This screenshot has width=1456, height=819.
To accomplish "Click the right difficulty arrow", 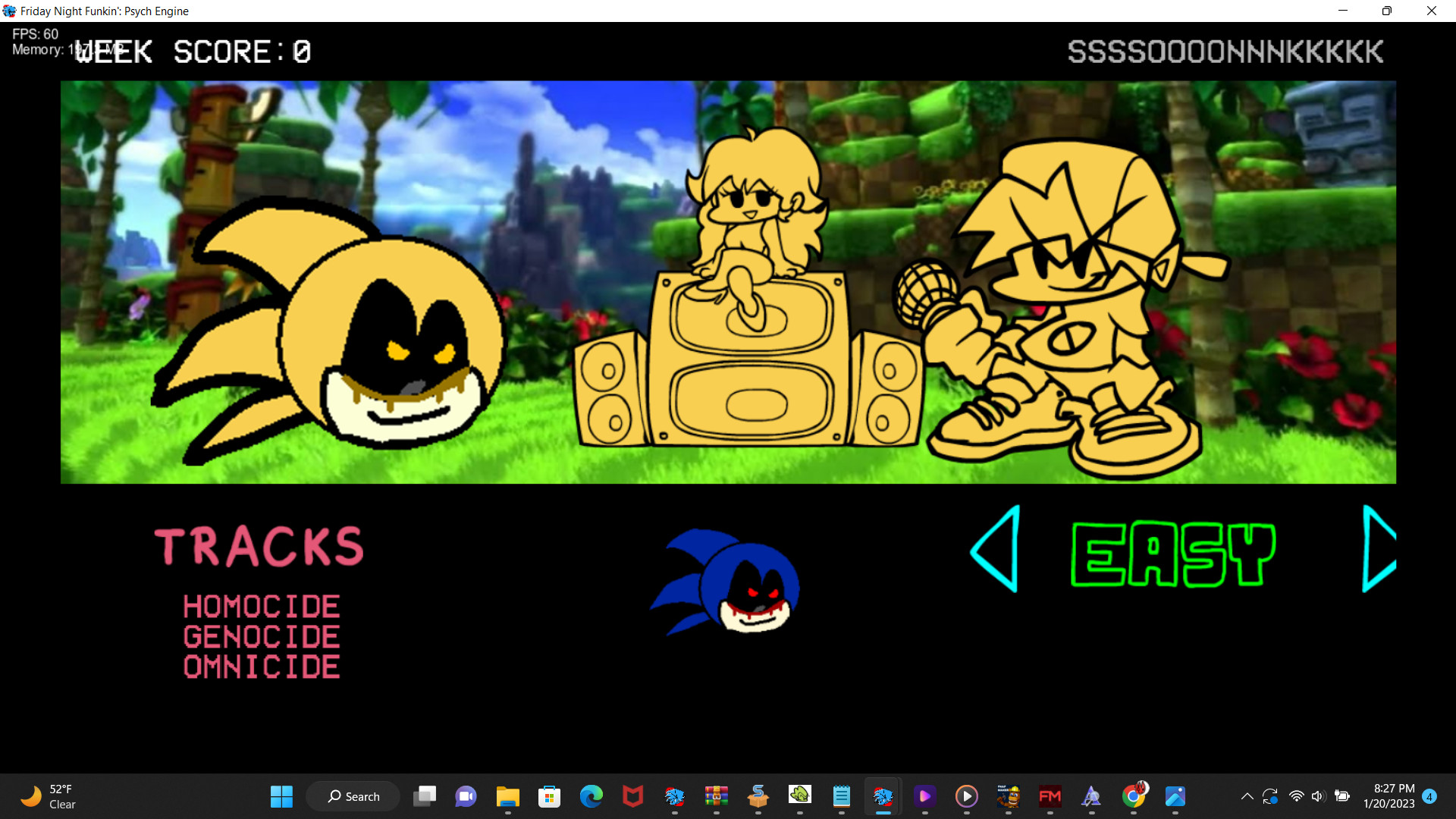I will 1379,549.
